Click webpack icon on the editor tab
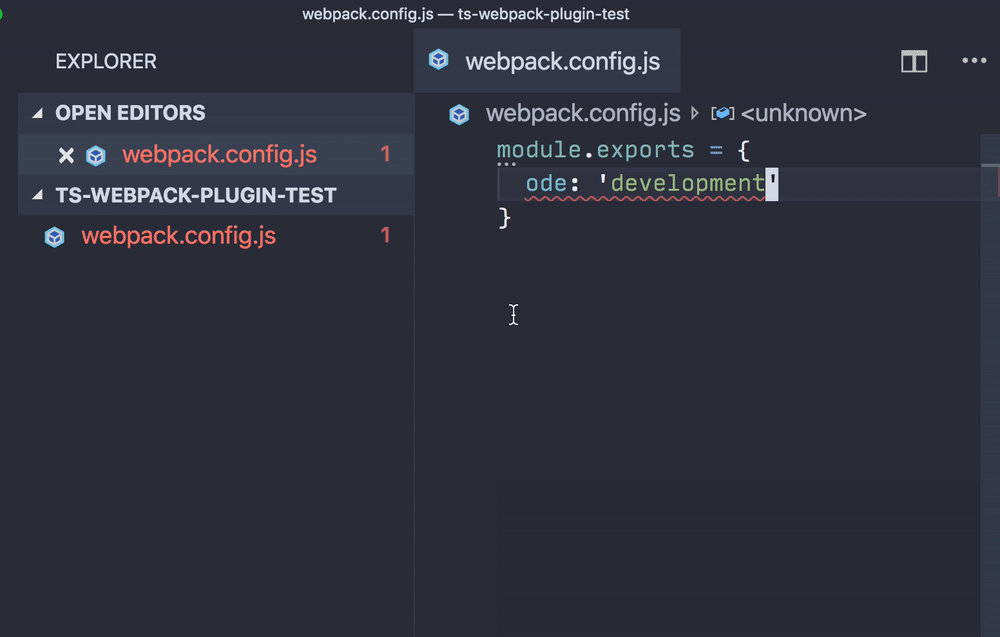Viewport: 1000px width, 637px height. click(x=439, y=60)
